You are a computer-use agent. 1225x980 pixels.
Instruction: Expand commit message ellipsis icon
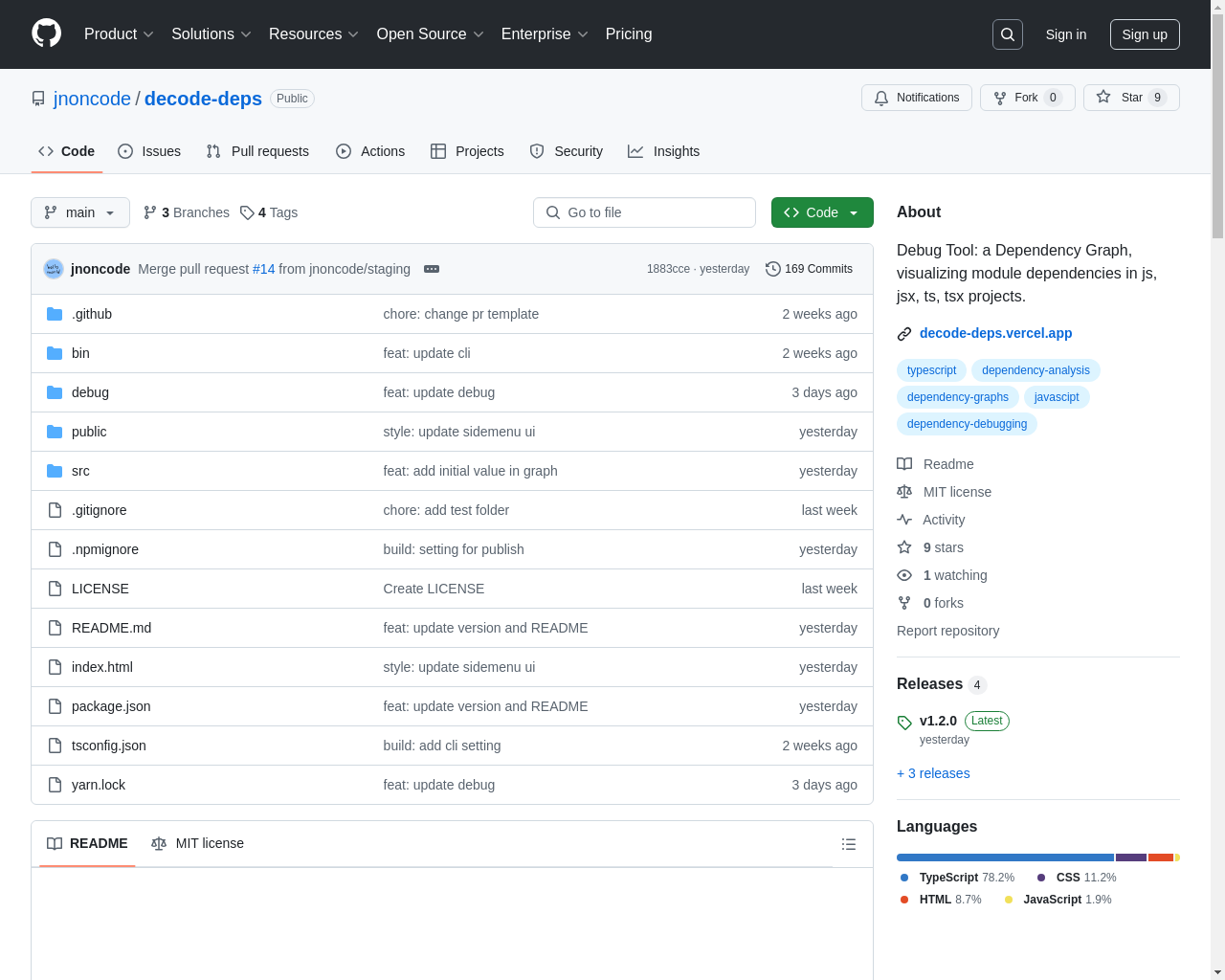pos(432,269)
